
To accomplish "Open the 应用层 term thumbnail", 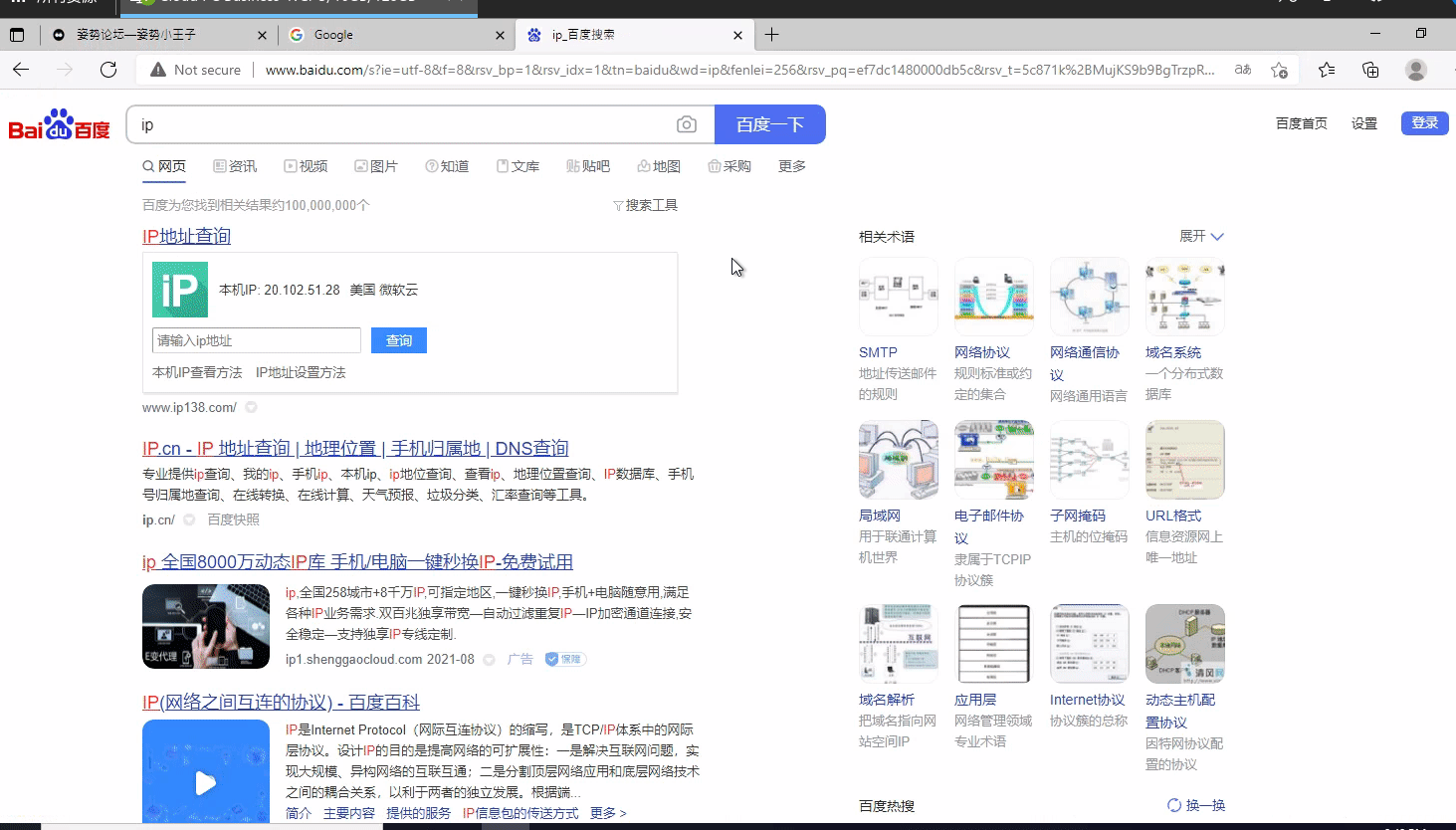I will (993, 644).
